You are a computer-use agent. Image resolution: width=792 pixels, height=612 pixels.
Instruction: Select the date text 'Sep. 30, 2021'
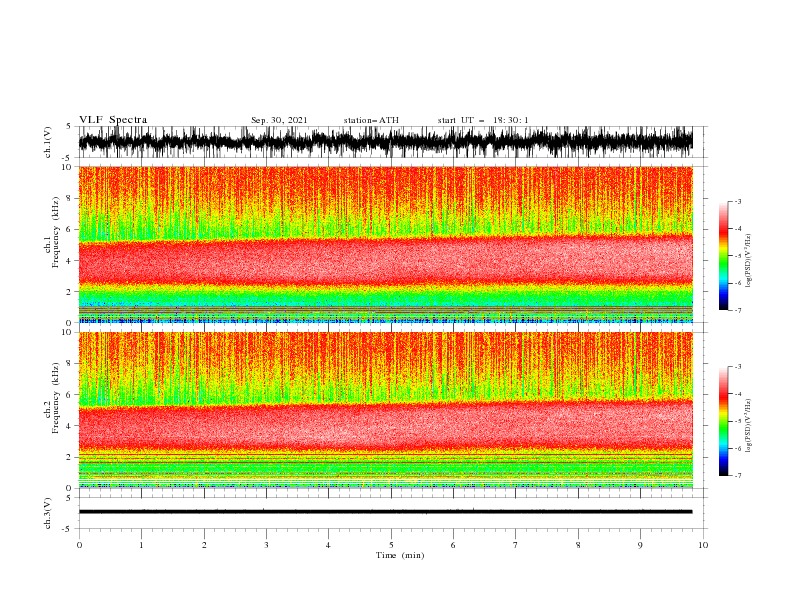(x=279, y=120)
